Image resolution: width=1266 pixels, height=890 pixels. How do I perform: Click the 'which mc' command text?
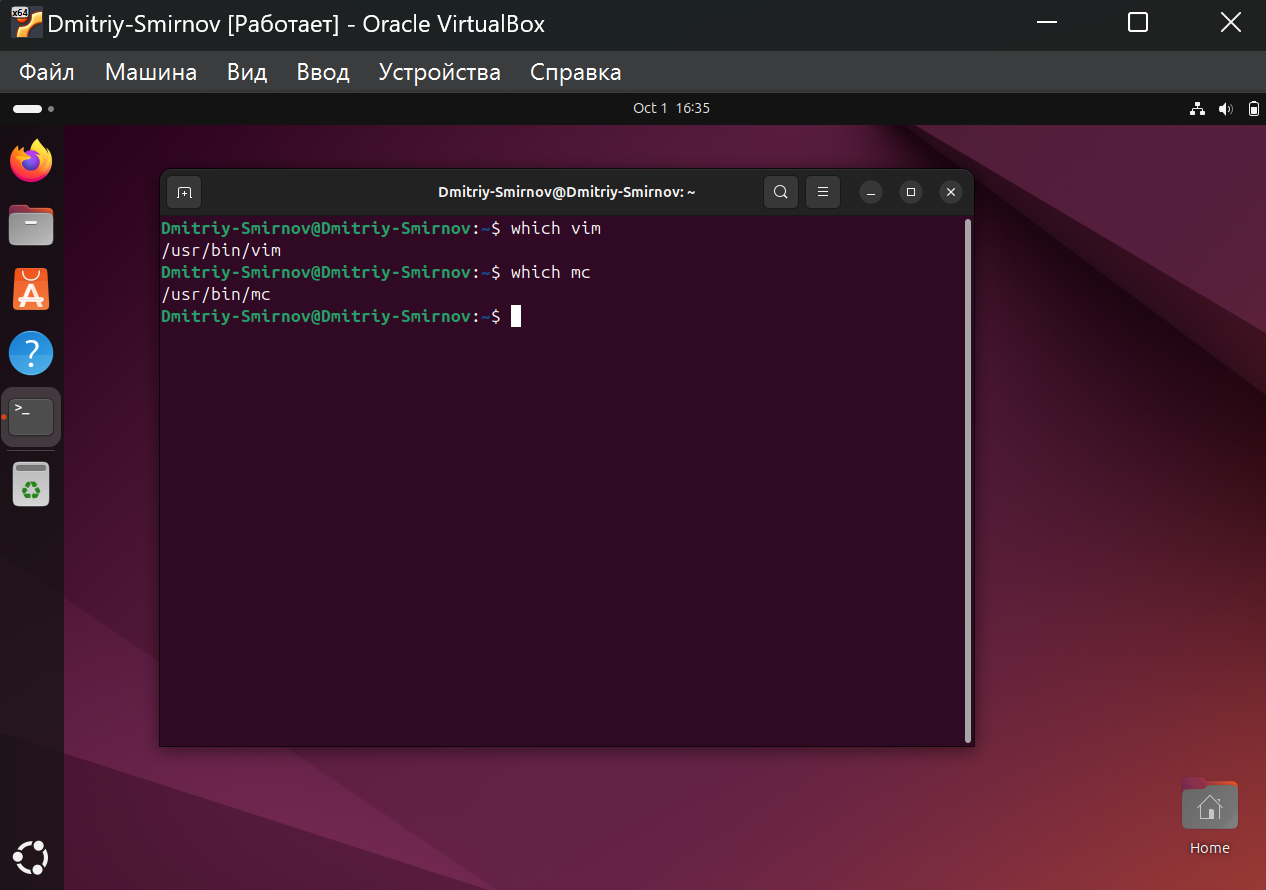click(x=551, y=272)
